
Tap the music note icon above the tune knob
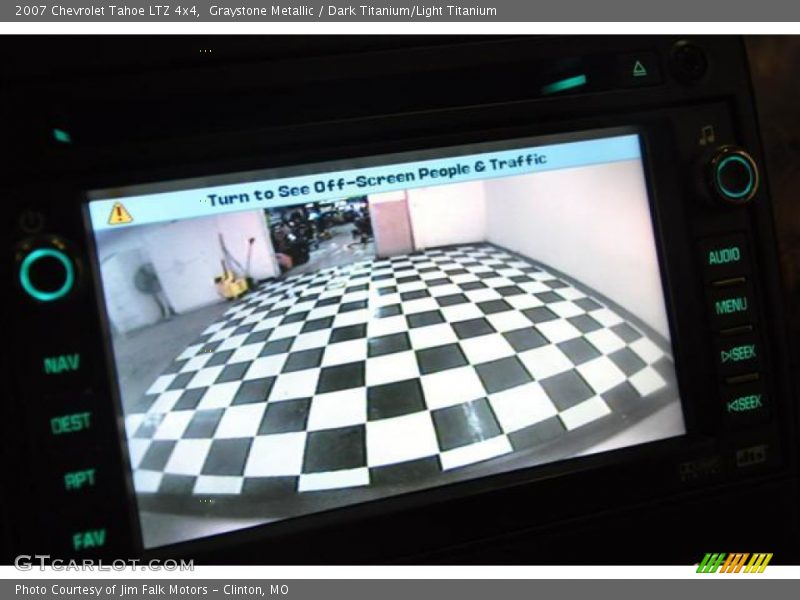click(x=707, y=135)
